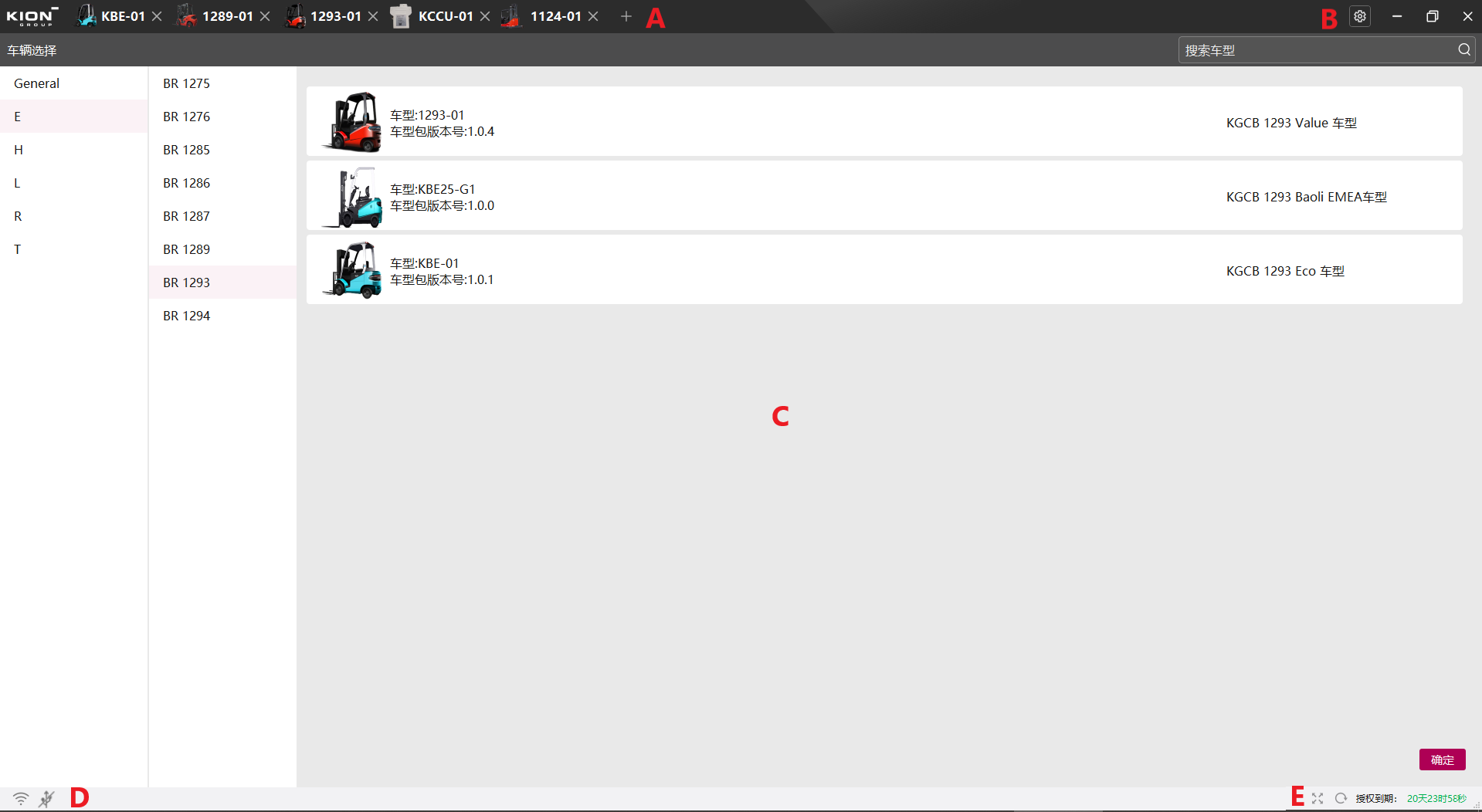Add a new vehicle tab

pos(626,16)
